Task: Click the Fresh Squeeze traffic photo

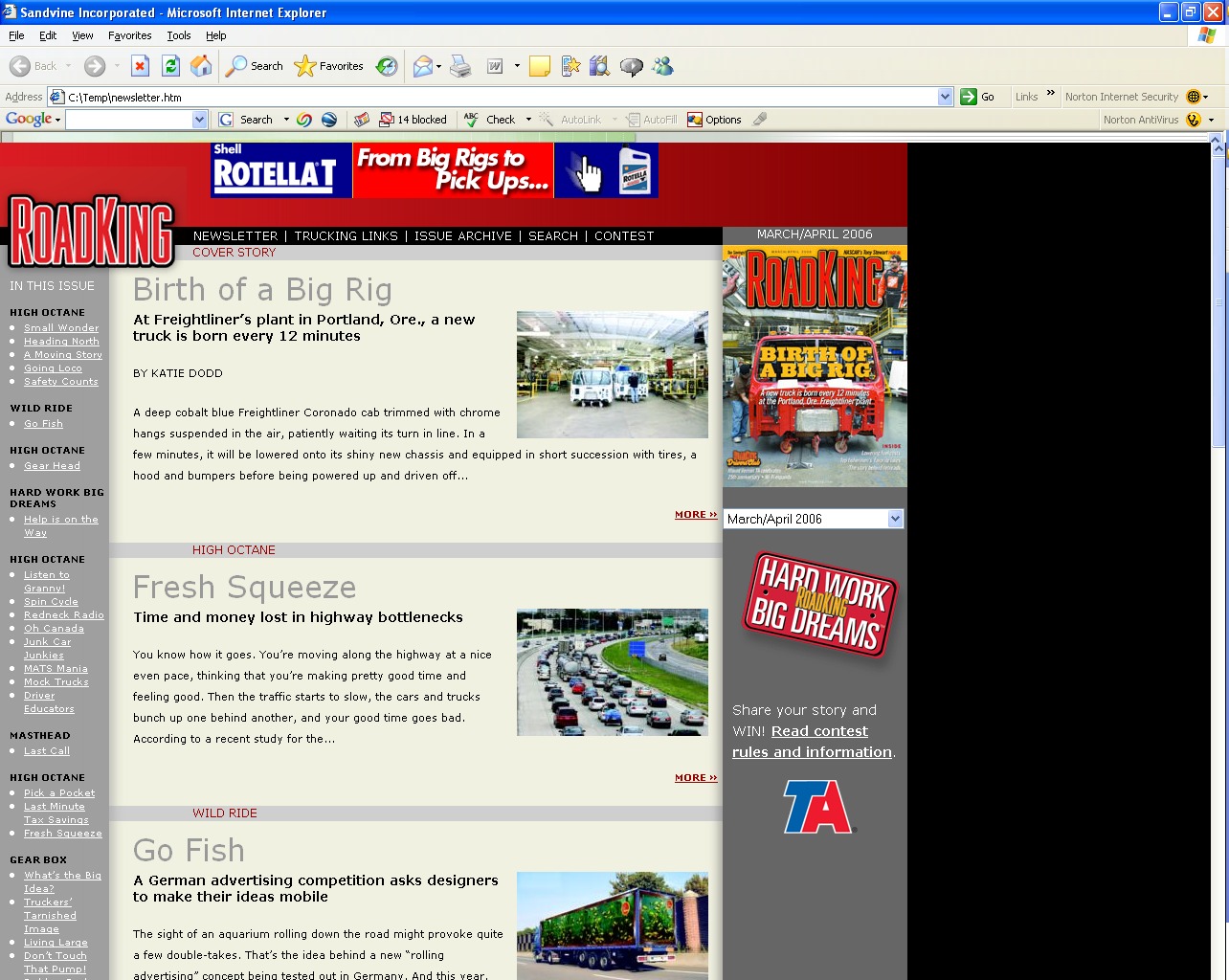Action: point(613,672)
